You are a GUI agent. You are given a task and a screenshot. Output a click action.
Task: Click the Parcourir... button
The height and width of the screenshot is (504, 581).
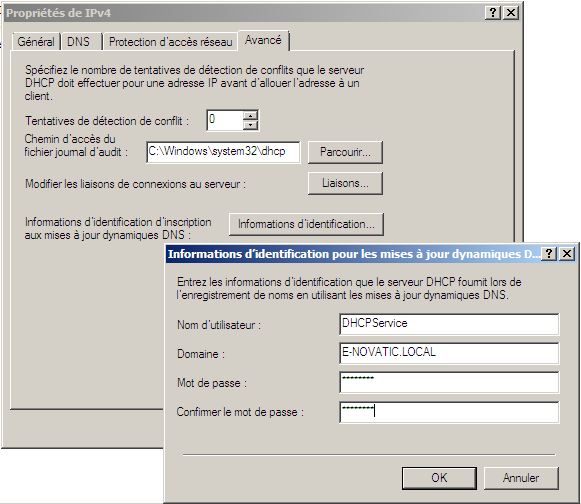[x=345, y=152]
